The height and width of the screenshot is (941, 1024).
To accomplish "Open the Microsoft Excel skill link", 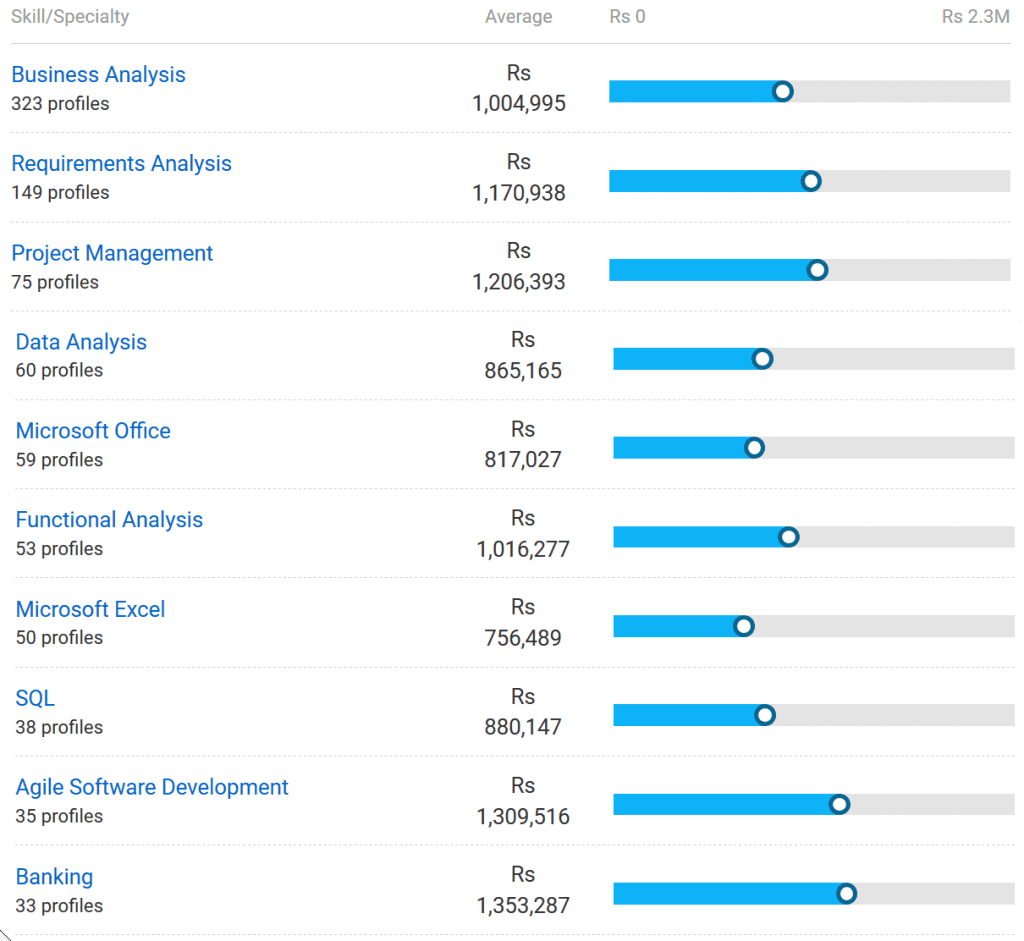I will 90,610.
